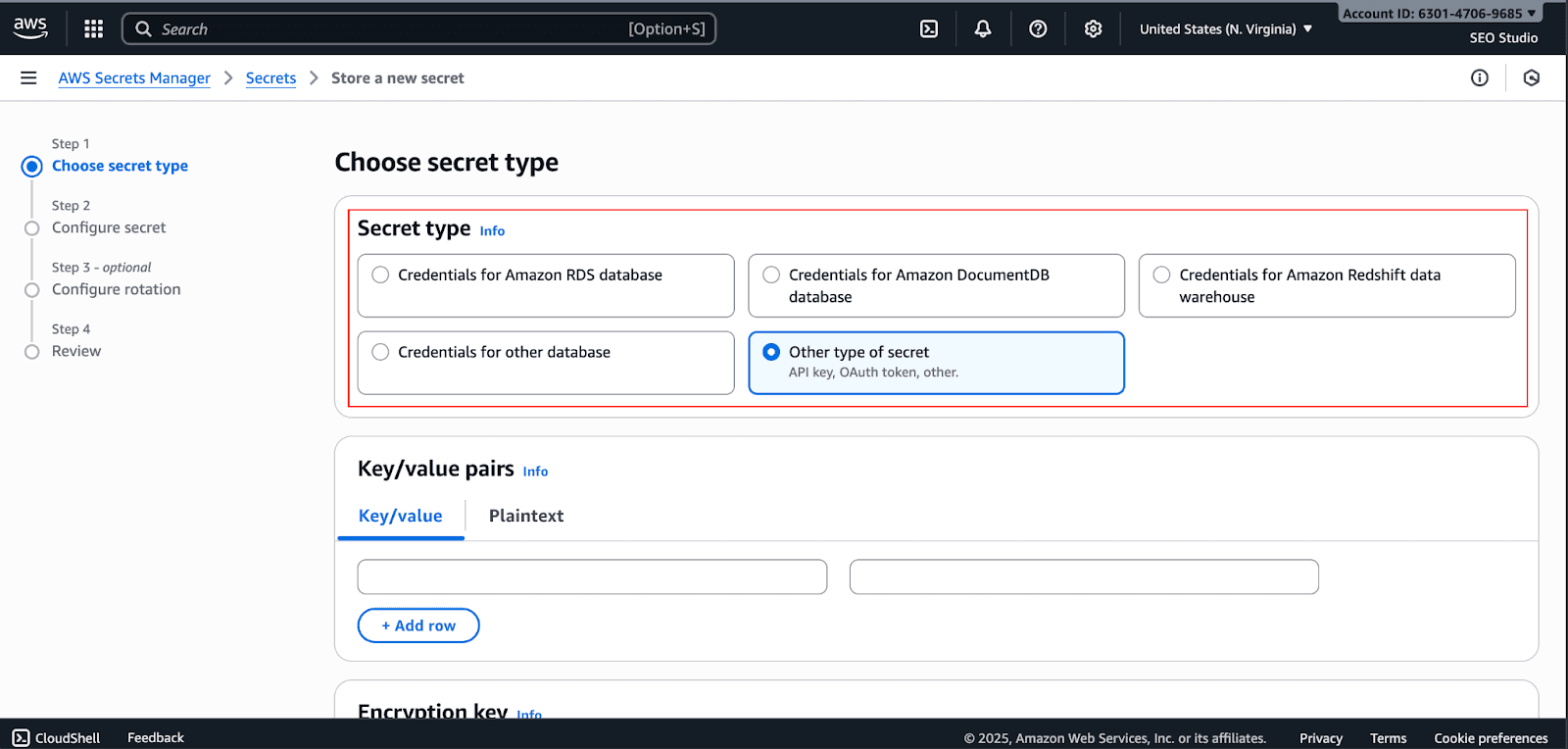1568x749 pixels.
Task: Toggle the side navigation hamburger menu
Action: (x=28, y=77)
